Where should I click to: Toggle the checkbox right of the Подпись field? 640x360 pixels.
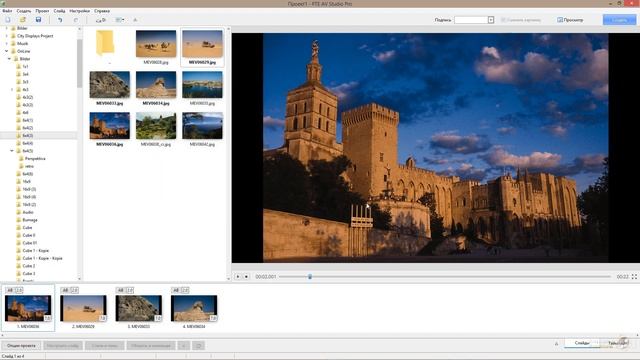(503, 20)
